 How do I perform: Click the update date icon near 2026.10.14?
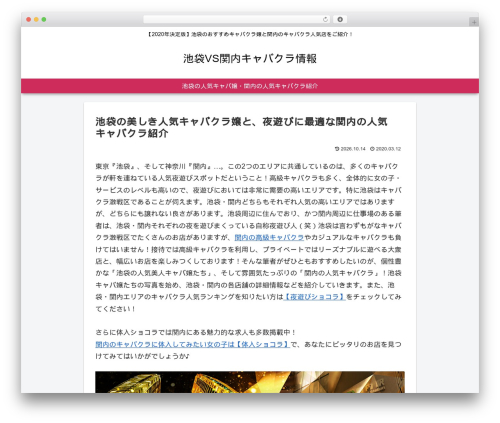tap(337, 149)
